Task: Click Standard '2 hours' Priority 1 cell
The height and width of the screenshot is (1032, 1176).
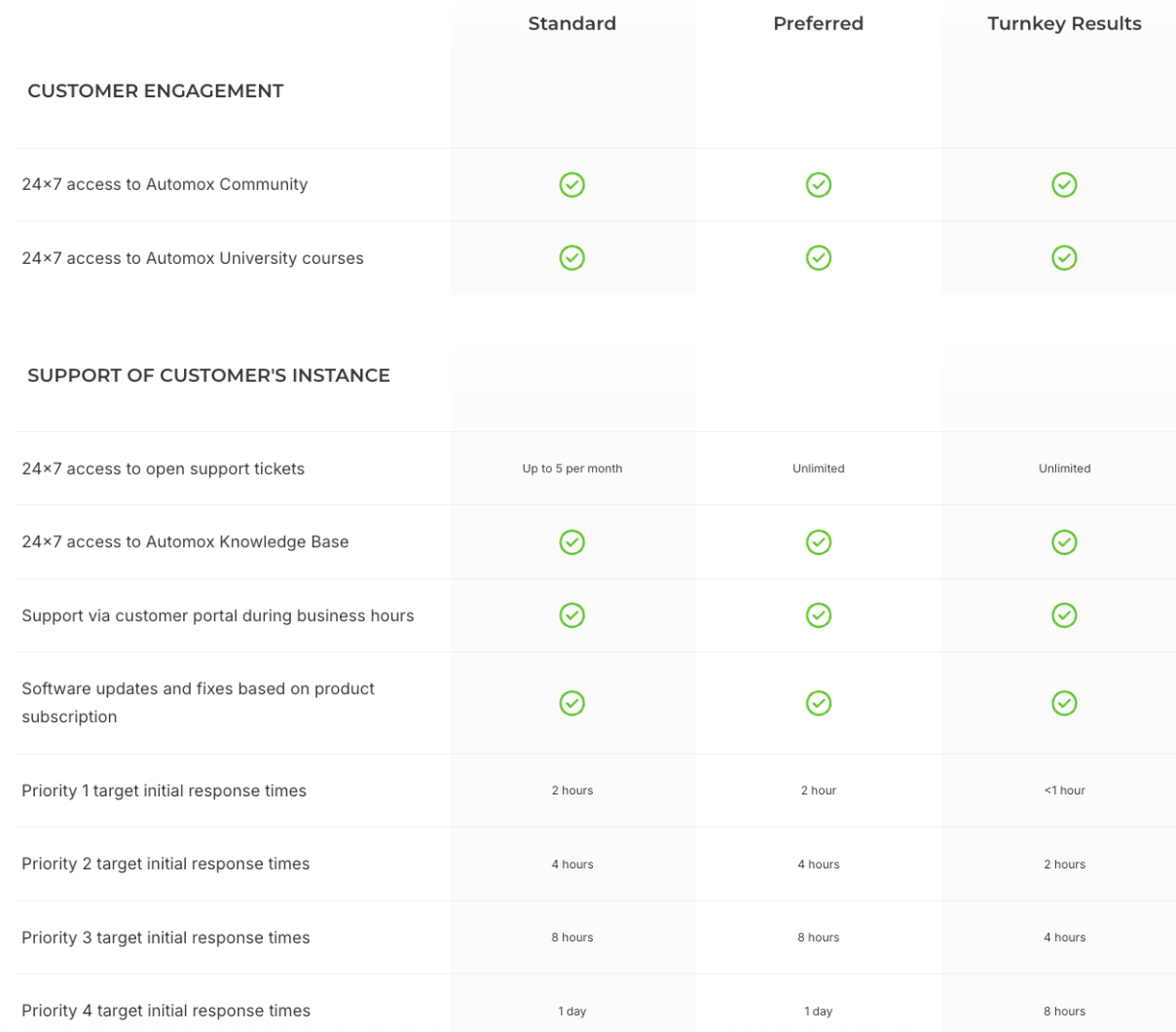Action: point(572,791)
